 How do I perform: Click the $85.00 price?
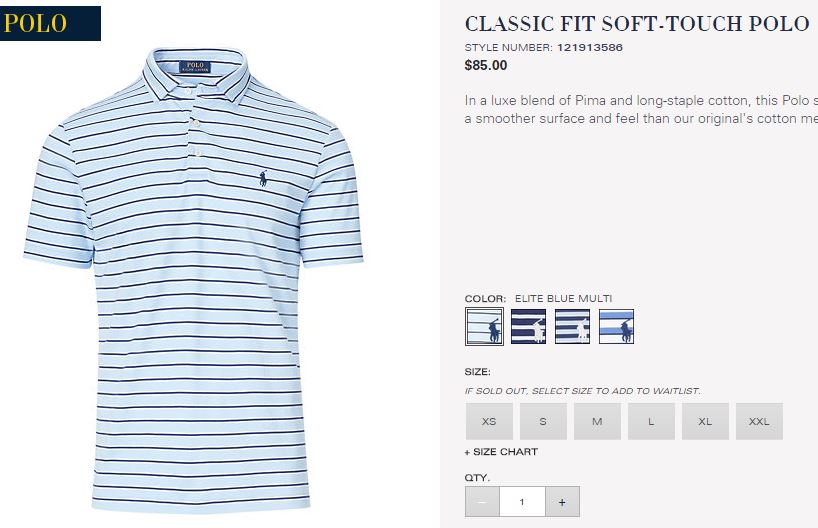[x=486, y=65]
